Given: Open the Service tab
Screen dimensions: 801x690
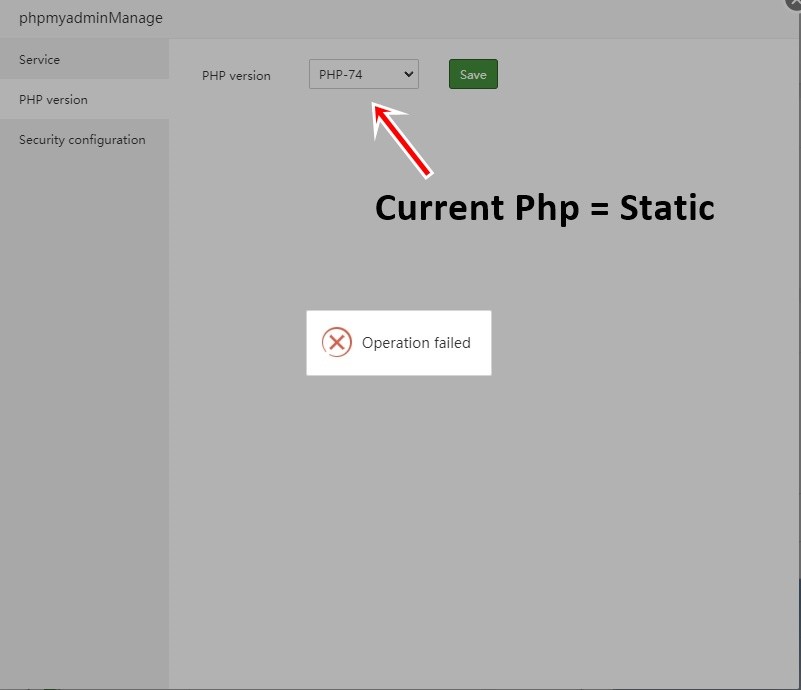Looking at the screenshot, I should click(x=84, y=59).
